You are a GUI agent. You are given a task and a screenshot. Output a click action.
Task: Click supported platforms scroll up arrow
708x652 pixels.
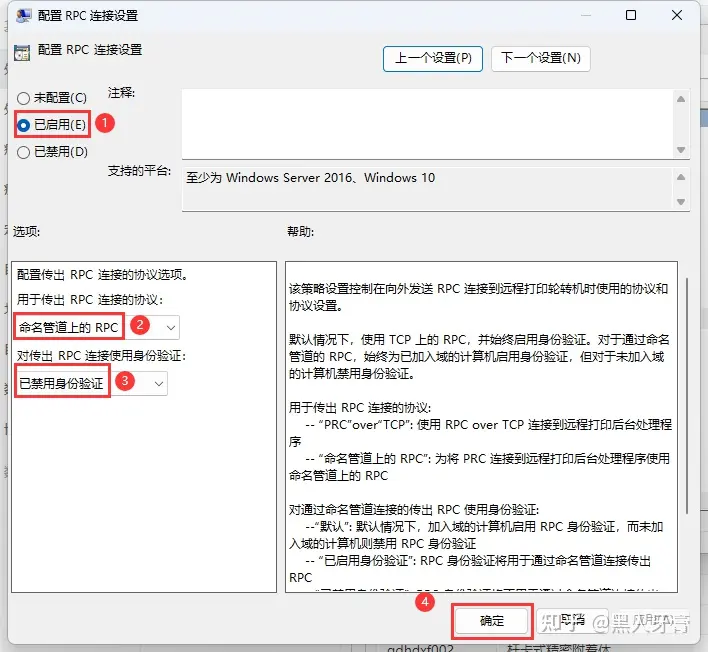click(681, 177)
